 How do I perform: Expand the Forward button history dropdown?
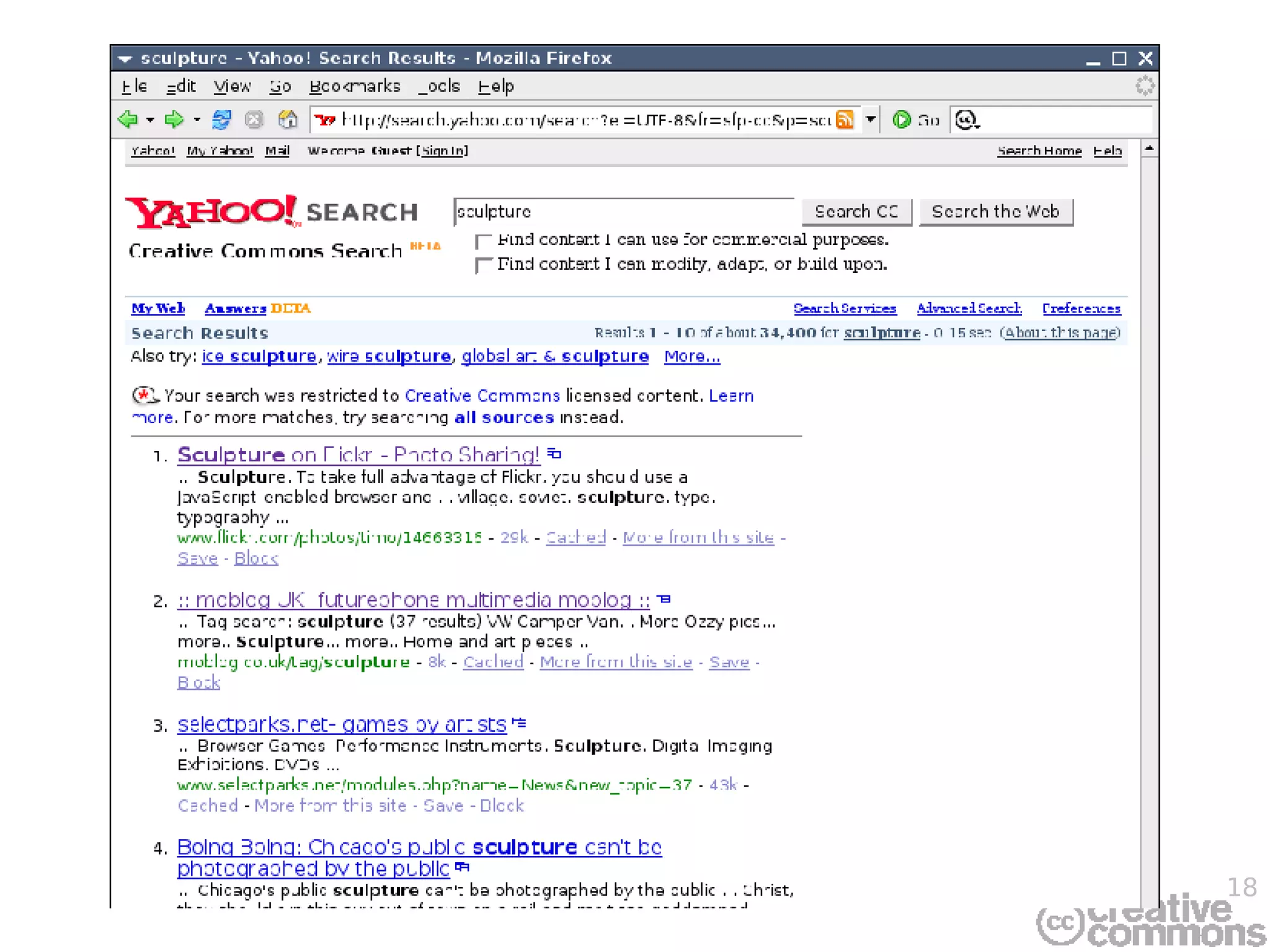[x=197, y=120]
